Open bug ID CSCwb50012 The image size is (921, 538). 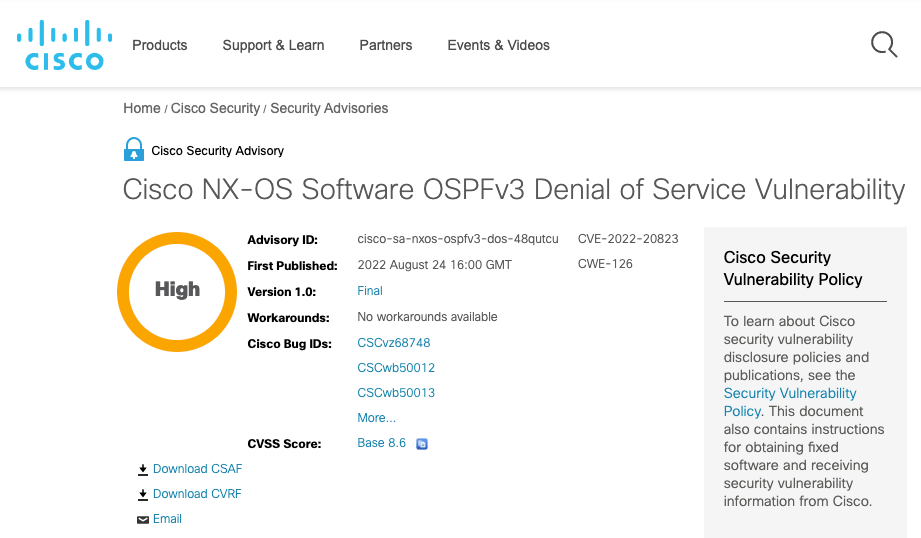pos(396,368)
